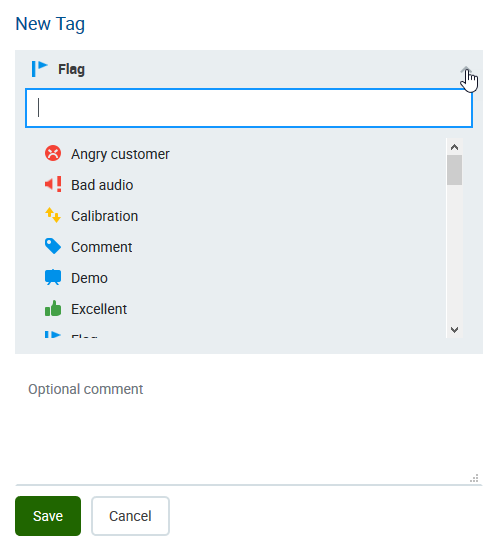
Task: Click the partially visible Flag list icon
Action: point(53,334)
